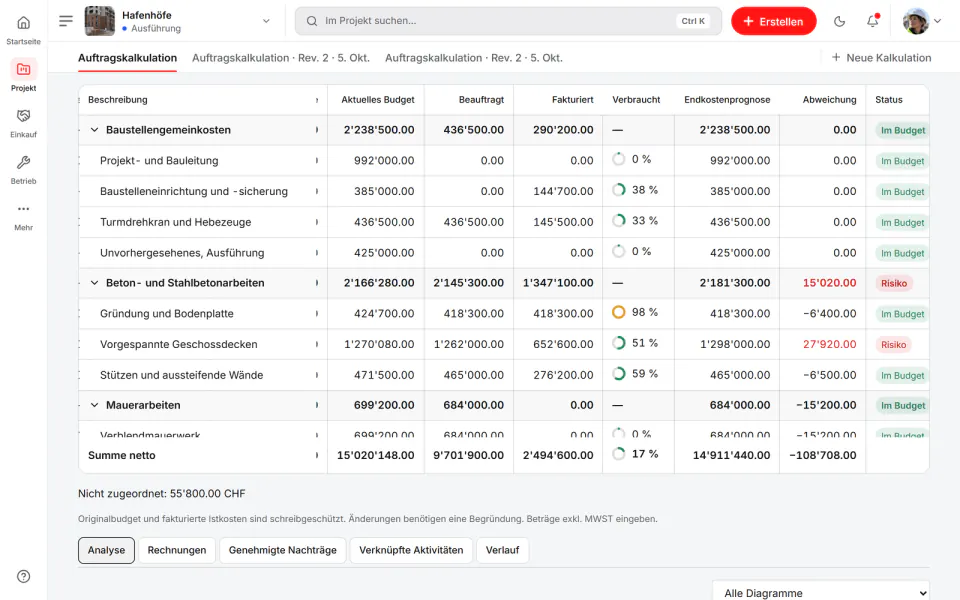Click Risiko badge for Vorgespannte Geschossdecken
Screen dimensions: 960x600
coord(893,345)
